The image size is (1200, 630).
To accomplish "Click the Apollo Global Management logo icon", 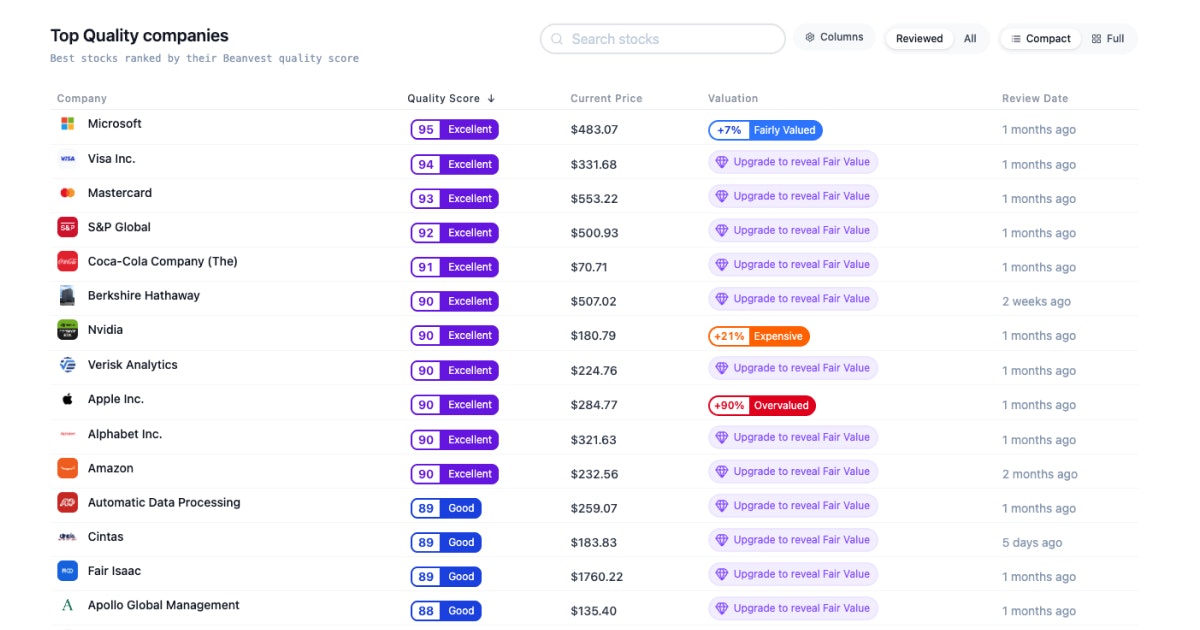I will click(67, 605).
